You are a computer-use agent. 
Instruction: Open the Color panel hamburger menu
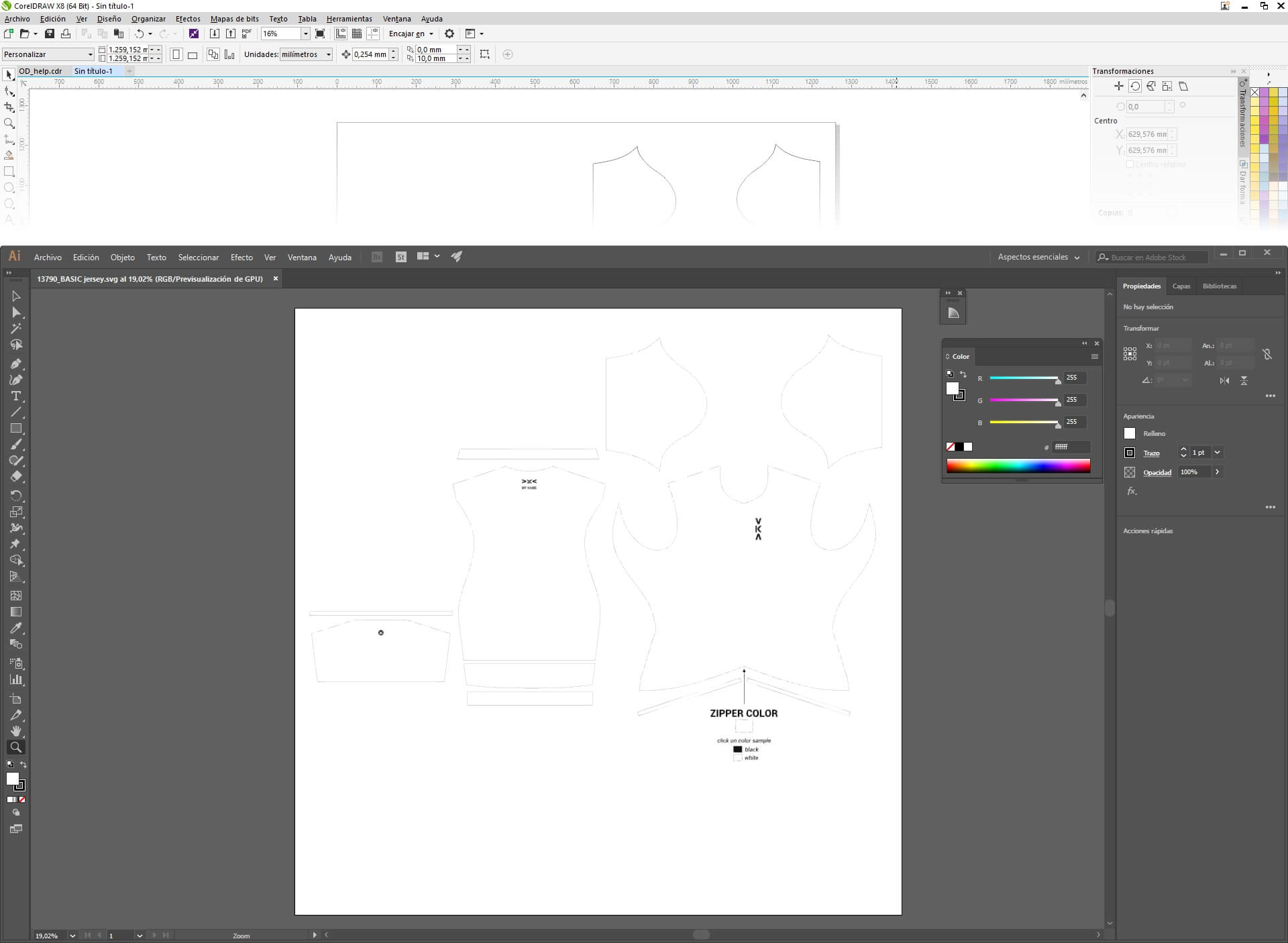(x=1095, y=356)
